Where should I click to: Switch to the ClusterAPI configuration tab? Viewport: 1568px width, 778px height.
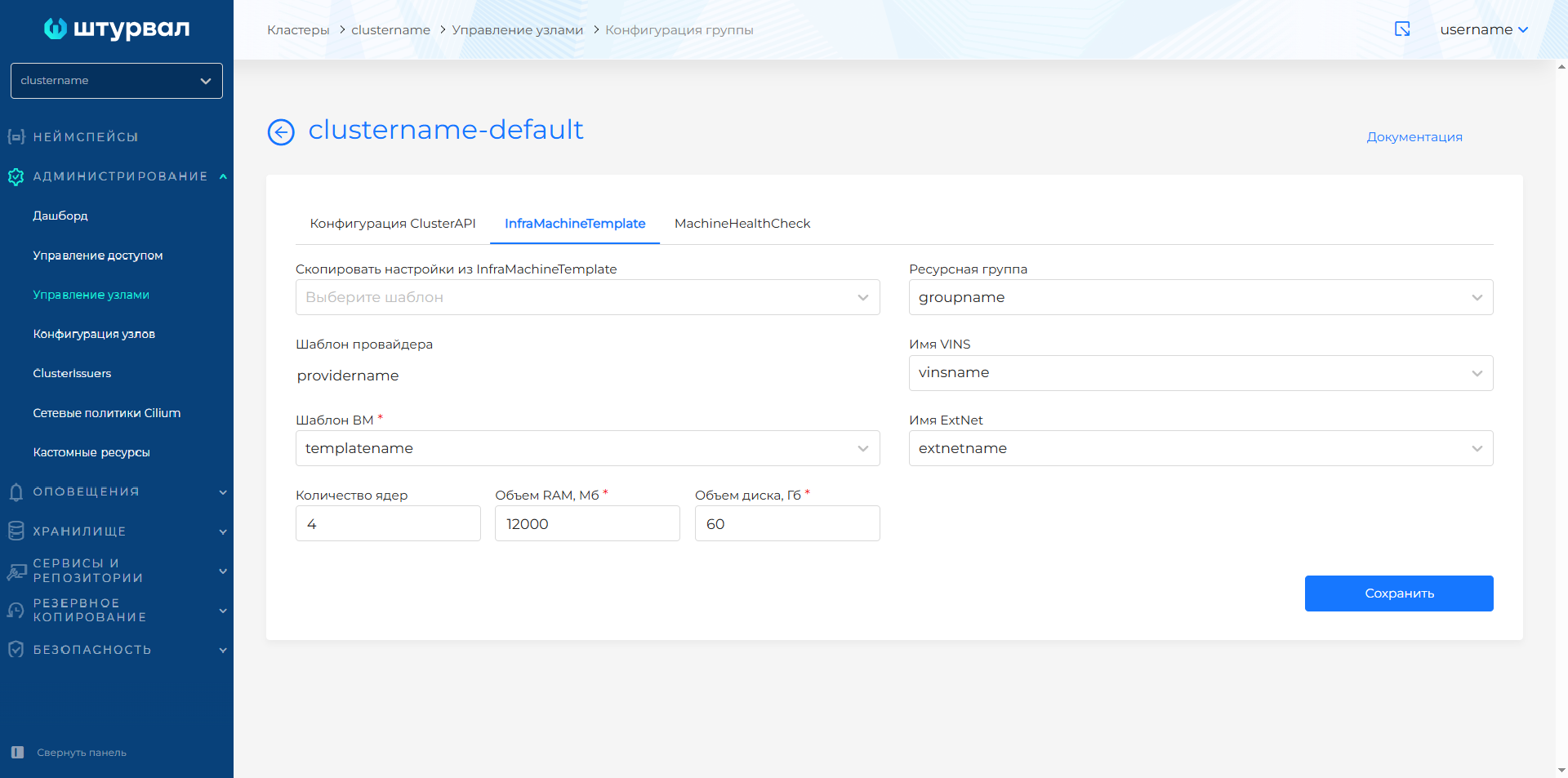point(392,224)
